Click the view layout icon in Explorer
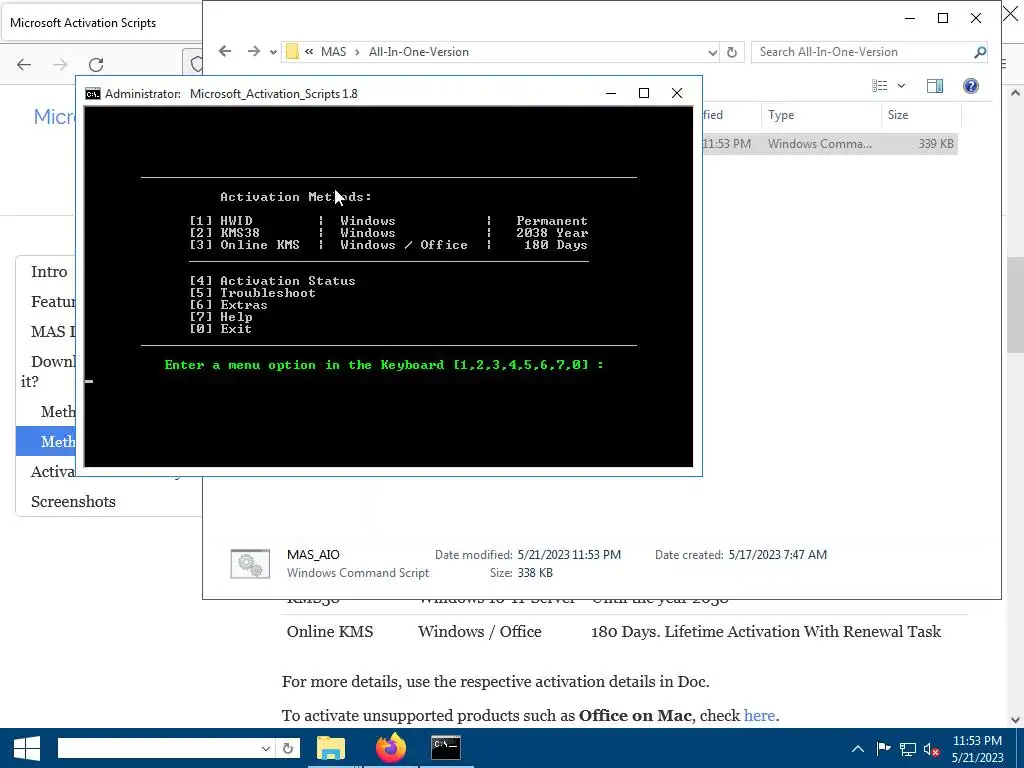The height and width of the screenshot is (768, 1024). click(880, 86)
